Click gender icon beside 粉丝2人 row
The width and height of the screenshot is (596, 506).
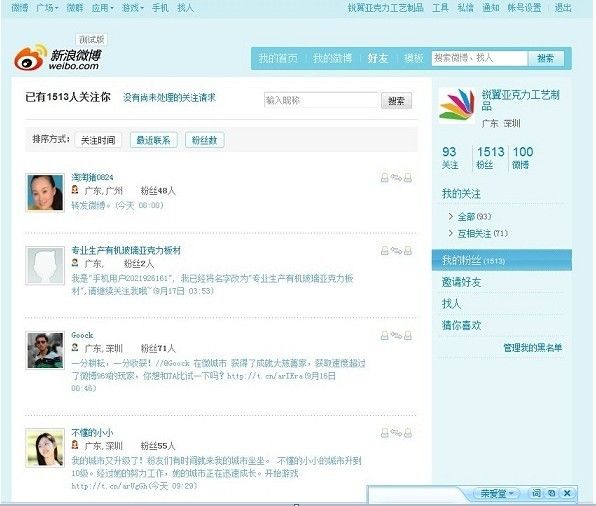tap(75, 262)
